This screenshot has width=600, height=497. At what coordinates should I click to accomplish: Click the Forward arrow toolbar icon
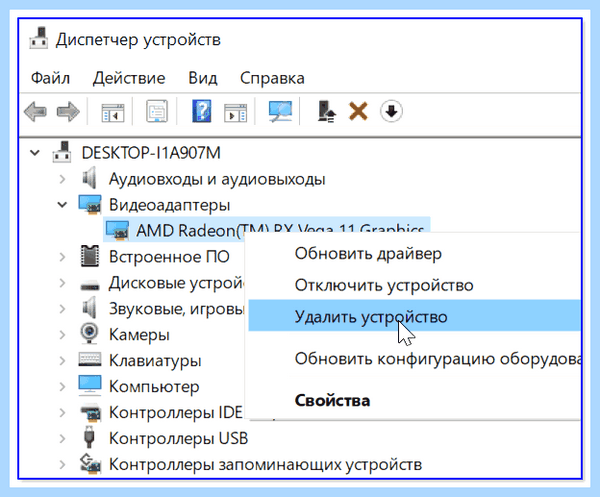68,112
